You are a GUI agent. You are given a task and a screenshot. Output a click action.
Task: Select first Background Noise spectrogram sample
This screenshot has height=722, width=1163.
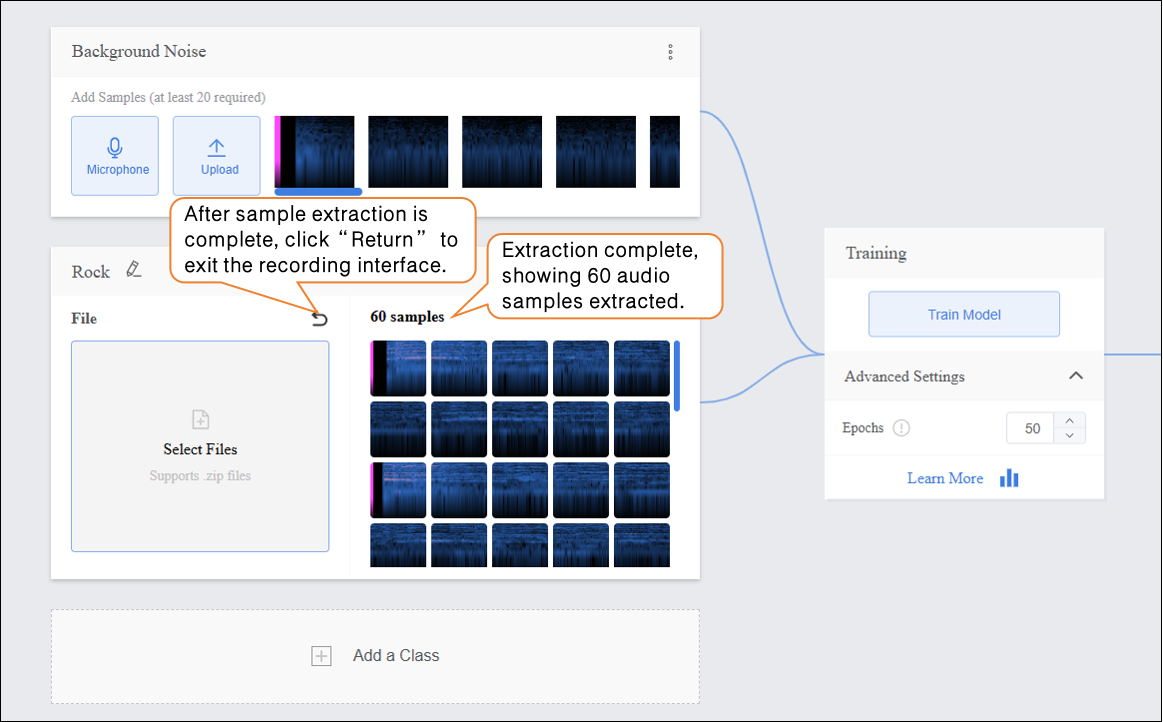(315, 152)
